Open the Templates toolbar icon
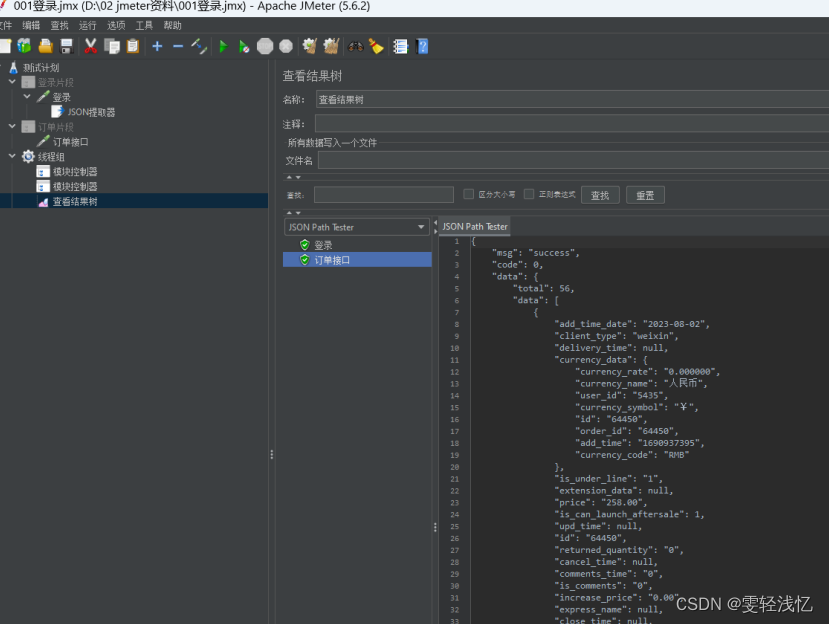This screenshot has width=829, height=624. click(x=24, y=47)
